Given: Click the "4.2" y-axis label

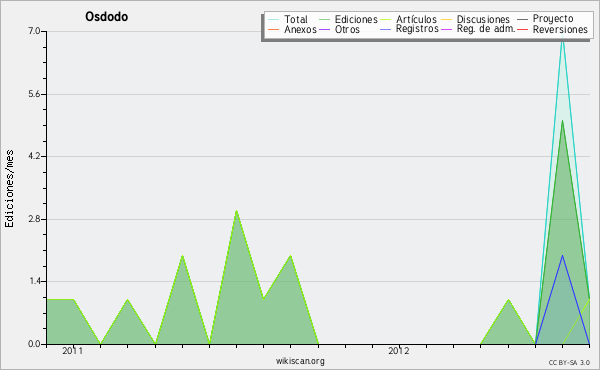Looking at the screenshot, I should click(34, 156).
